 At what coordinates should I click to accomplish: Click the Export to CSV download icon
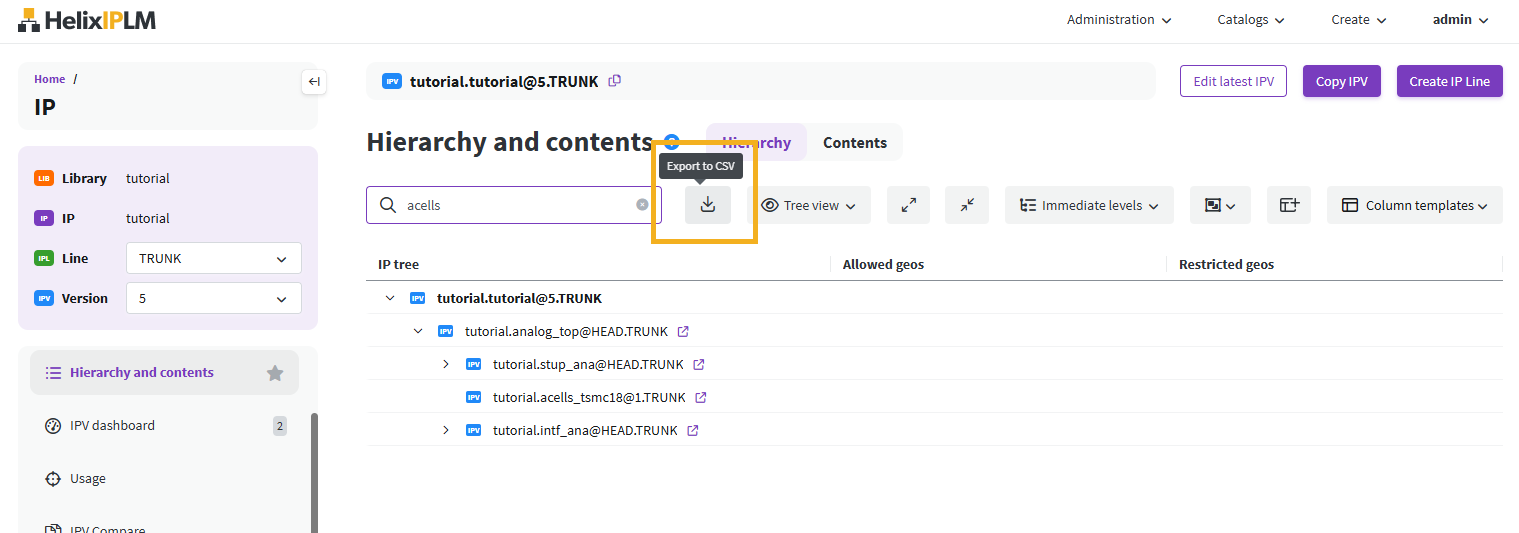(707, 205)
